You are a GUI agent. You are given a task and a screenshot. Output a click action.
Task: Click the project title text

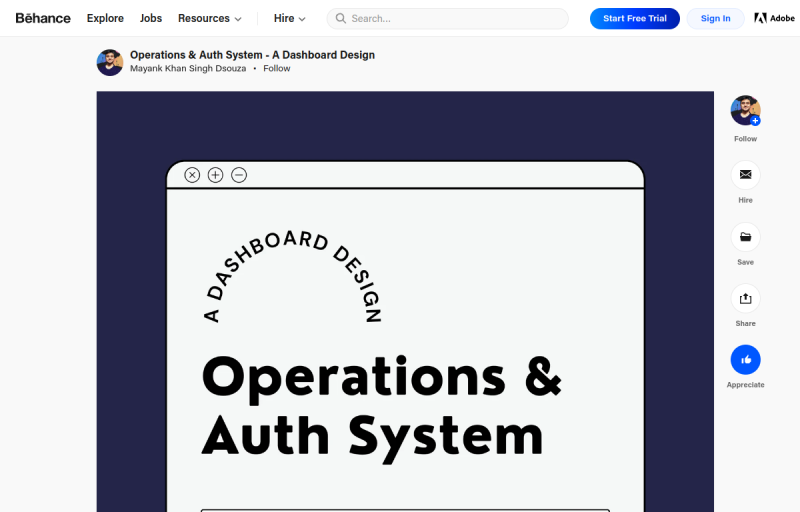pos(252,55)
